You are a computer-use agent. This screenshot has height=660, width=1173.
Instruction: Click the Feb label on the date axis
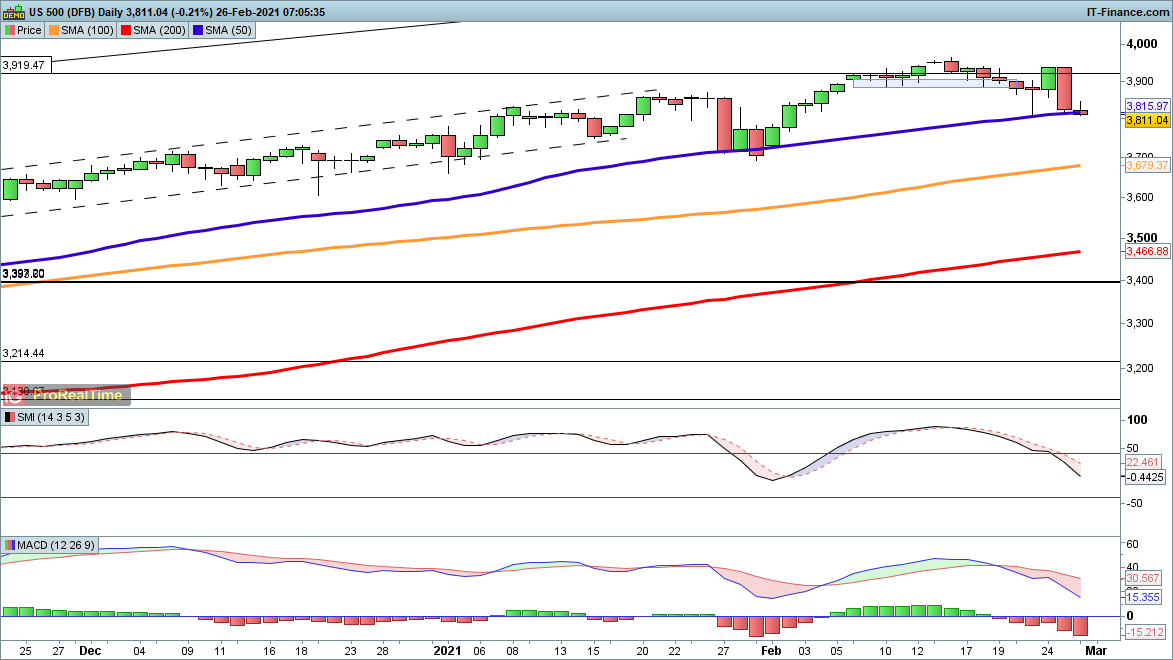tap(771, 651)
